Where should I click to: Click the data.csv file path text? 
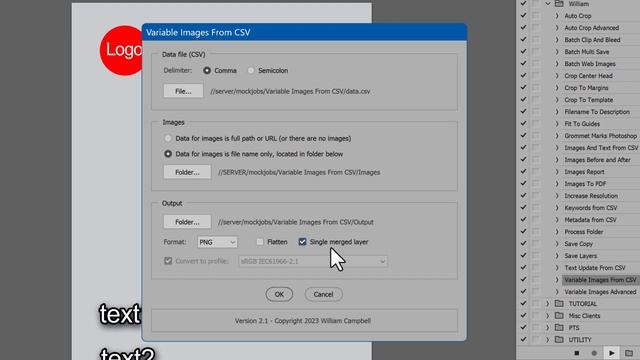click(x=290, y=91)
